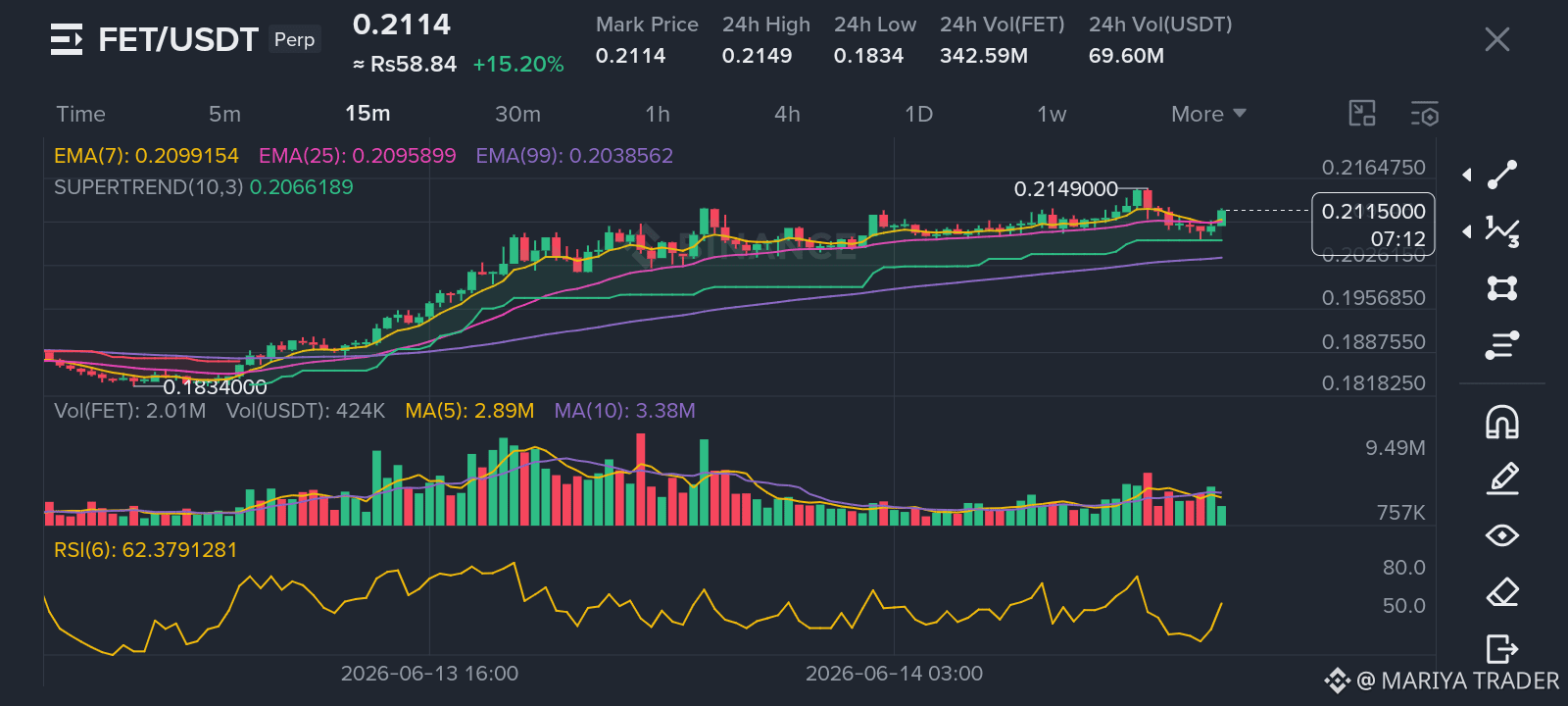This screenshot has height=706, width=1568.
Task: Select the wave pattern drawing tool
Action: point(1502,231)
